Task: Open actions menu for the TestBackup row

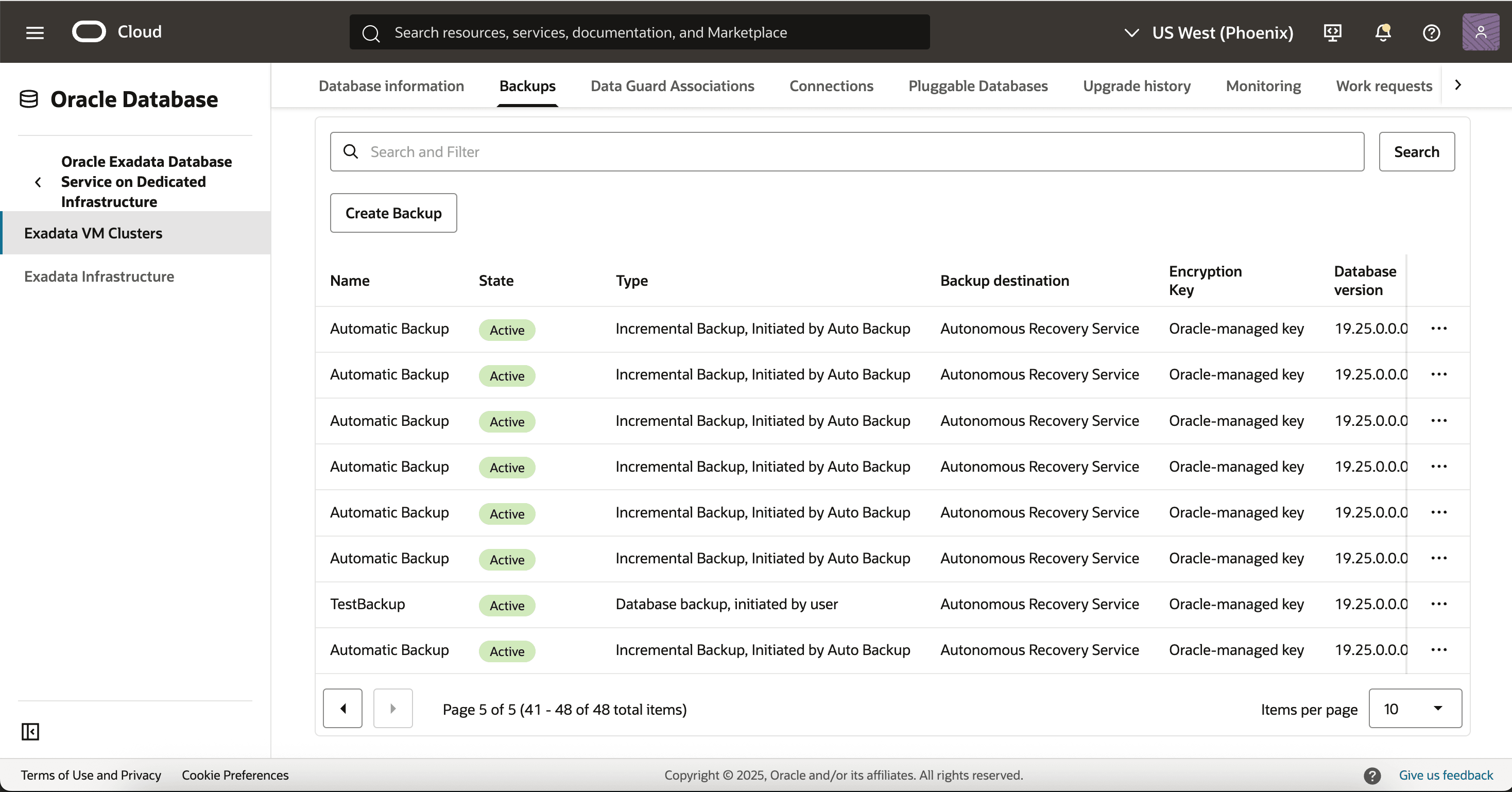Action: coord(1439,604)
